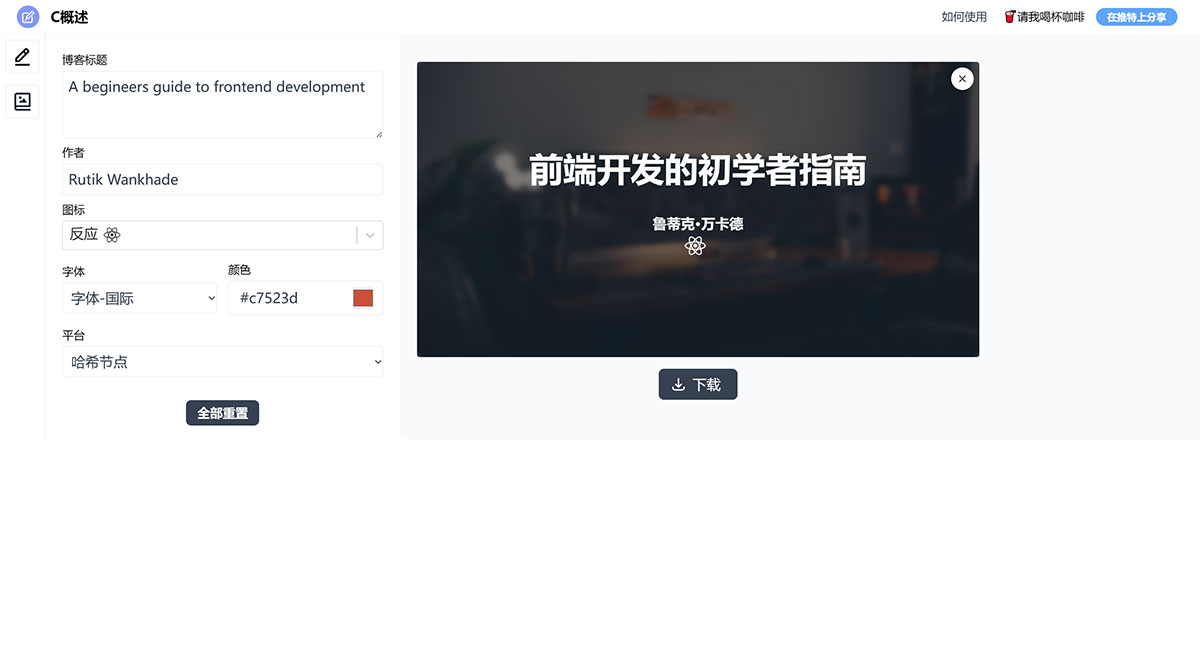Screen dimensions: 1200x672
Task: Open the 哈希节点 platform dropdown
Action: tap(222, 362)
